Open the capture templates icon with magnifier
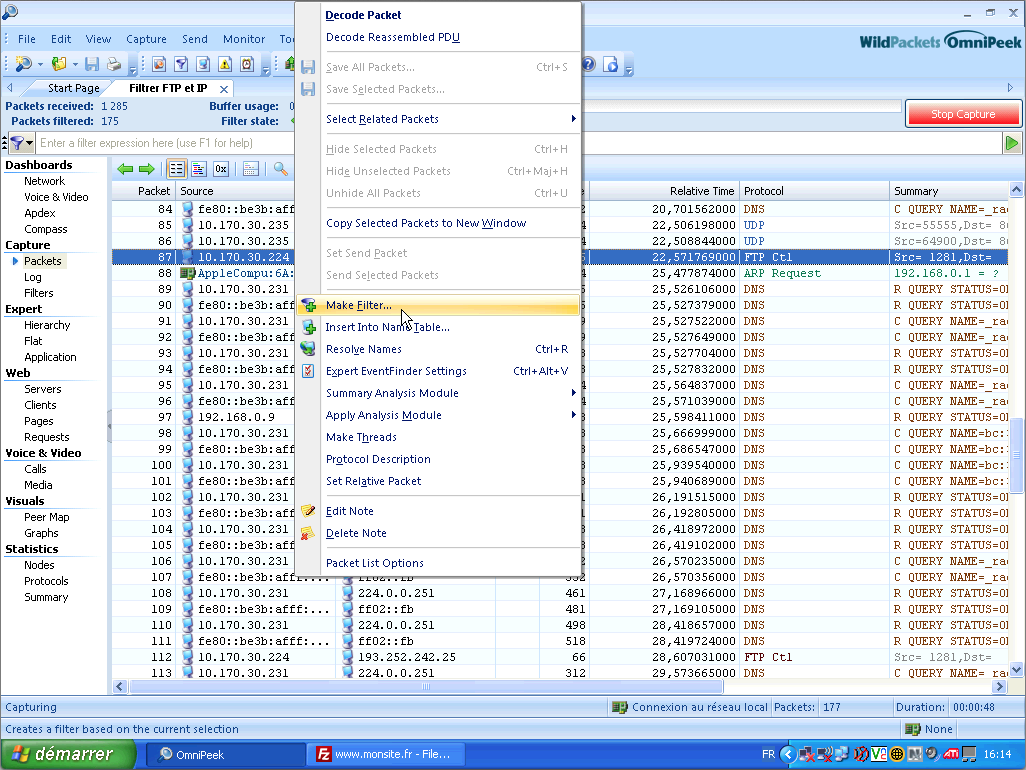1026x770 pixels. (x=159, y=63)
